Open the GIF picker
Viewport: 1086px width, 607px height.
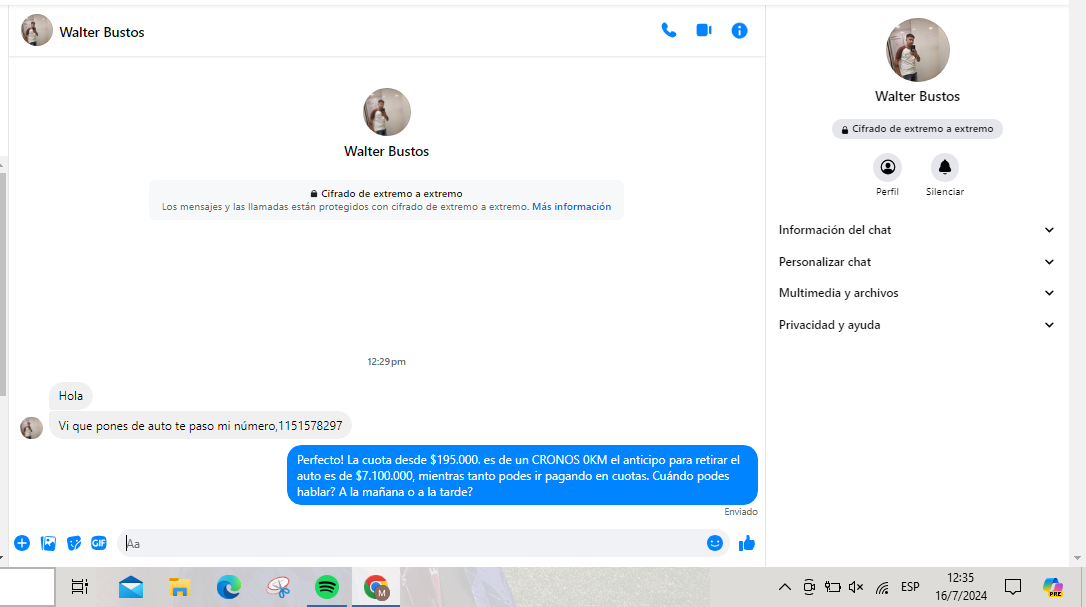click(99, 543)
